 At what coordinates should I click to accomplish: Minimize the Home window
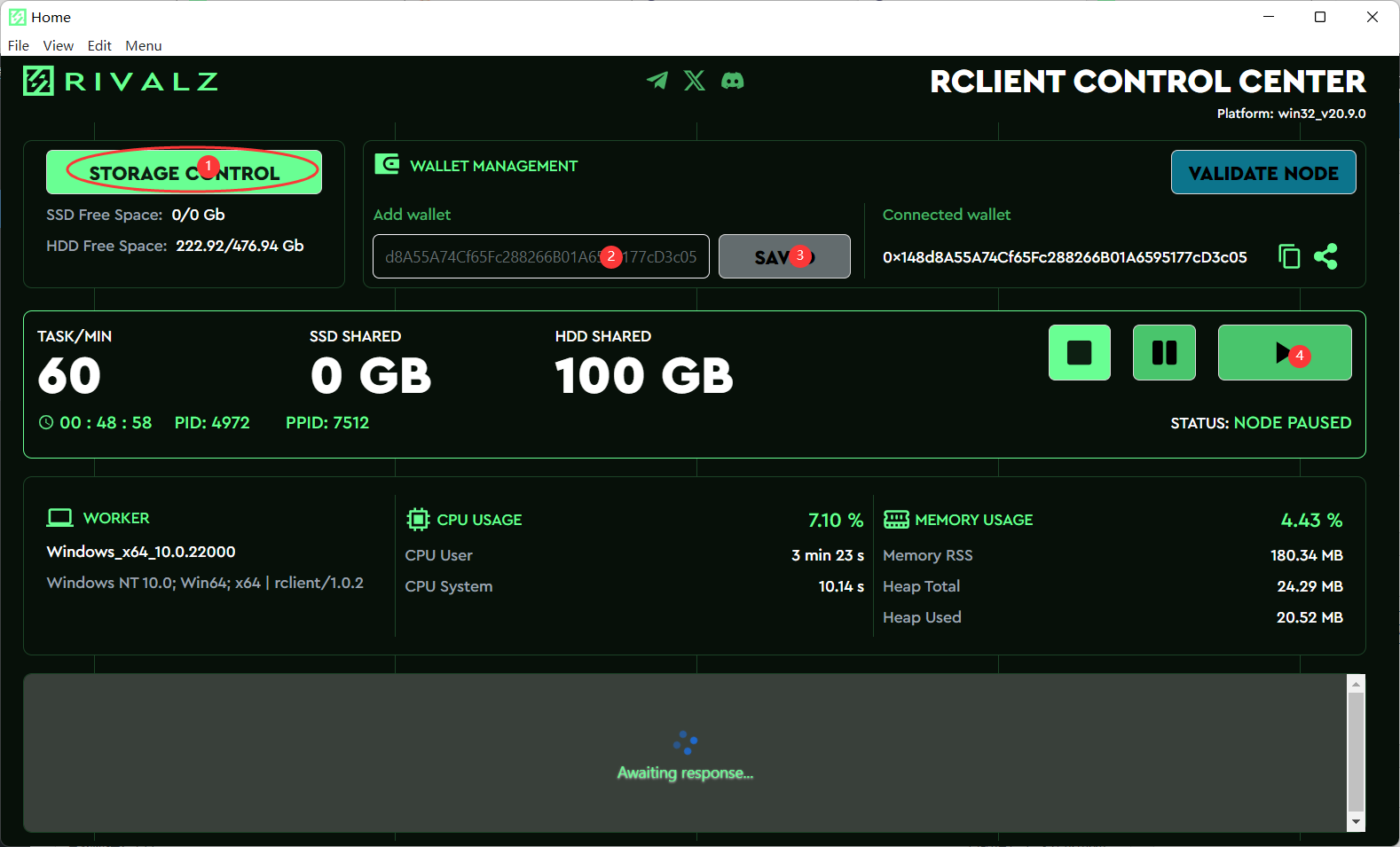(x=1269, y=17)
